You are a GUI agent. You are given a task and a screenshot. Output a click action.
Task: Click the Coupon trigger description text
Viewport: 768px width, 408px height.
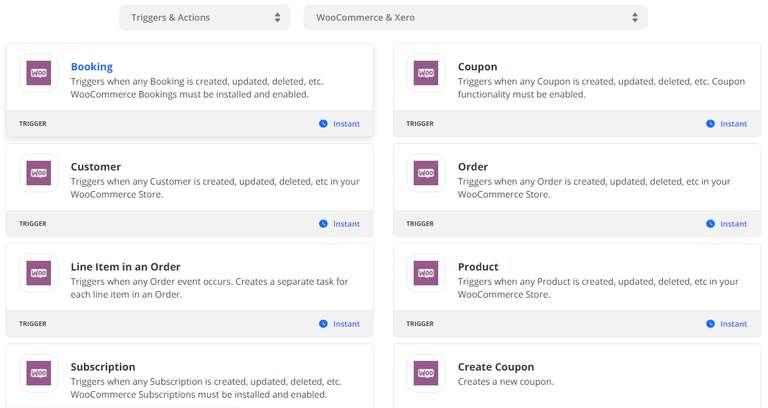pyautogui.click(x=601, y=88)
